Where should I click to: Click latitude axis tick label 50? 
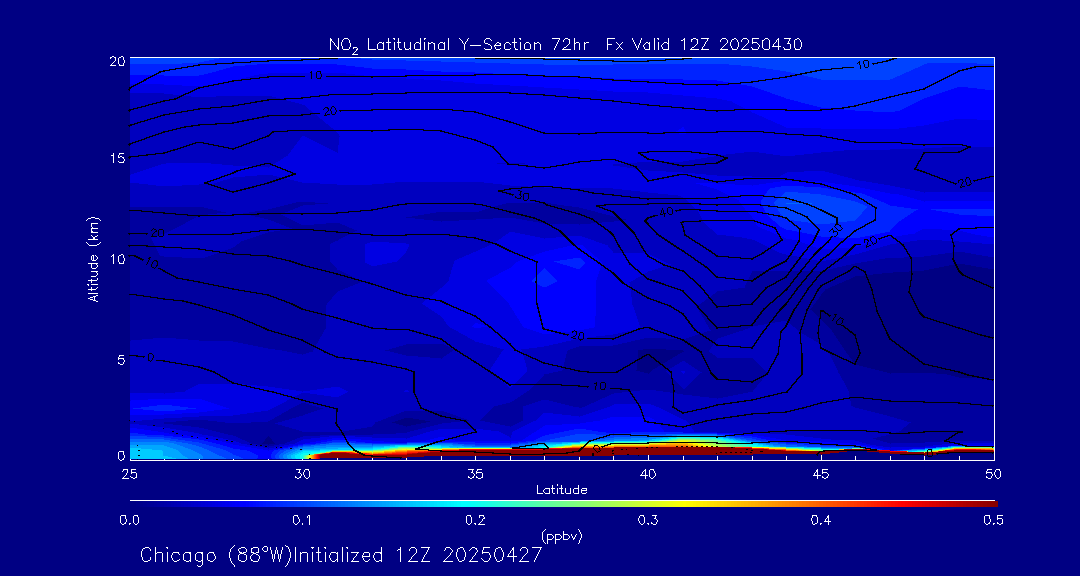coord(993,474)
